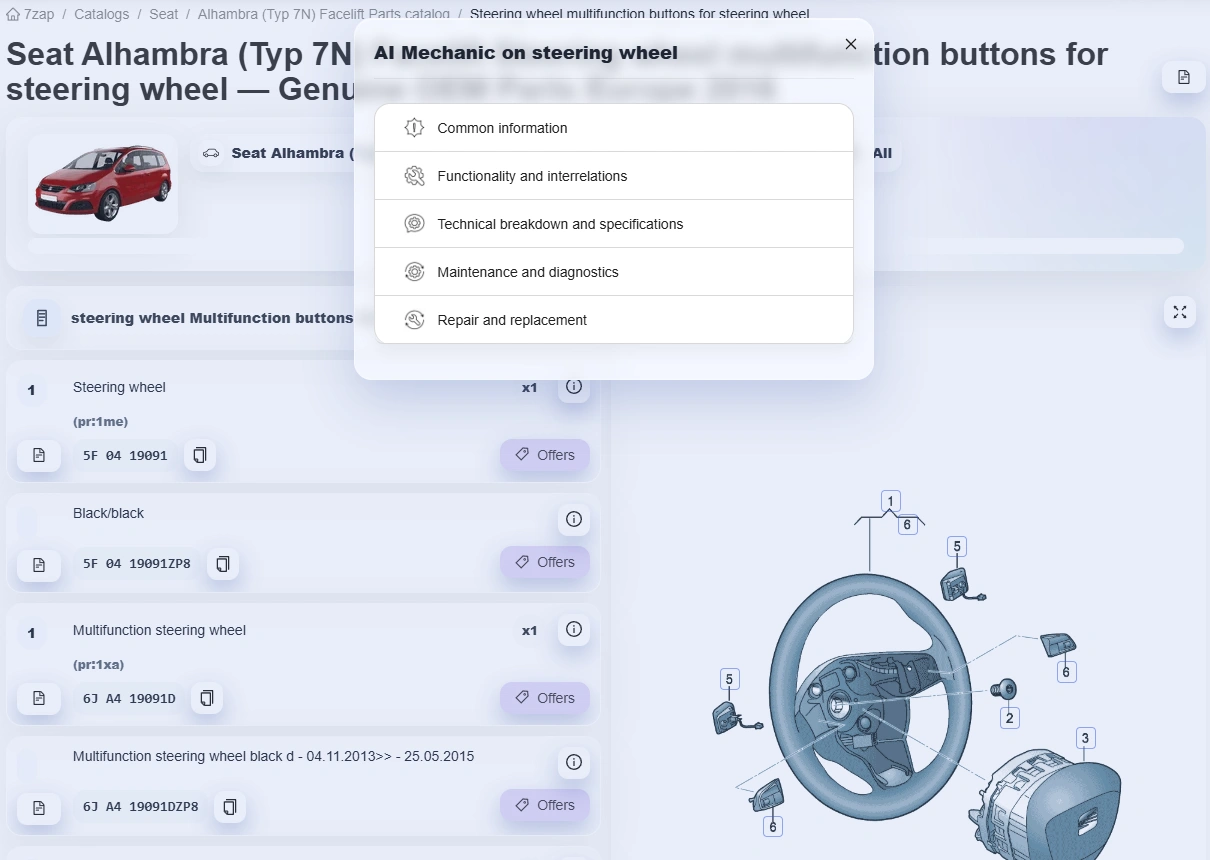The height and width of the screenshot is (860, 1210).
Task: Click the red Seat Alhambra thumbnail
Action: pyautogui.click(x=103, y=184)
